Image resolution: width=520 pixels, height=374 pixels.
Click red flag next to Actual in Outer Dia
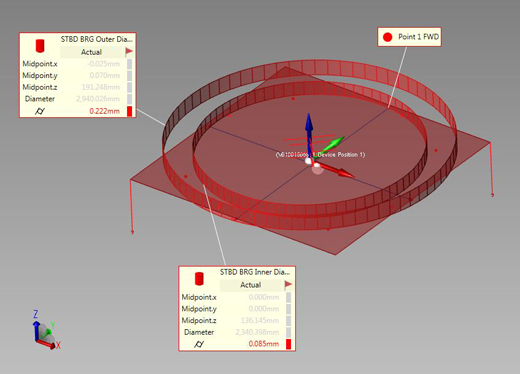click(129, 52)
